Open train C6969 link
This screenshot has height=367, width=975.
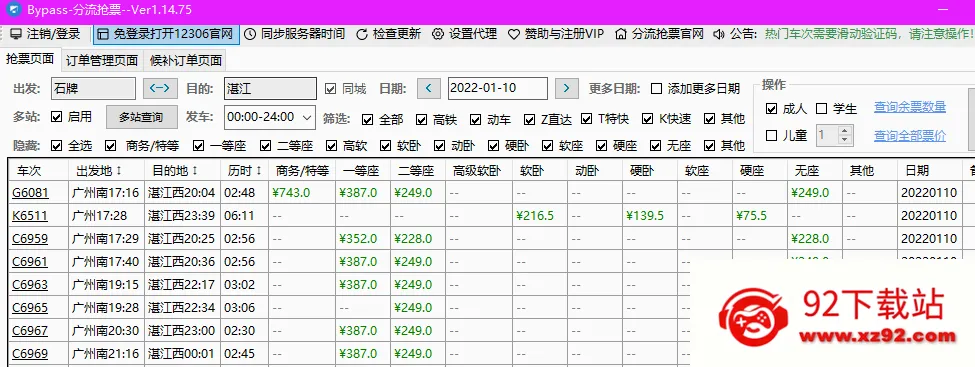[x=30, y=354]
